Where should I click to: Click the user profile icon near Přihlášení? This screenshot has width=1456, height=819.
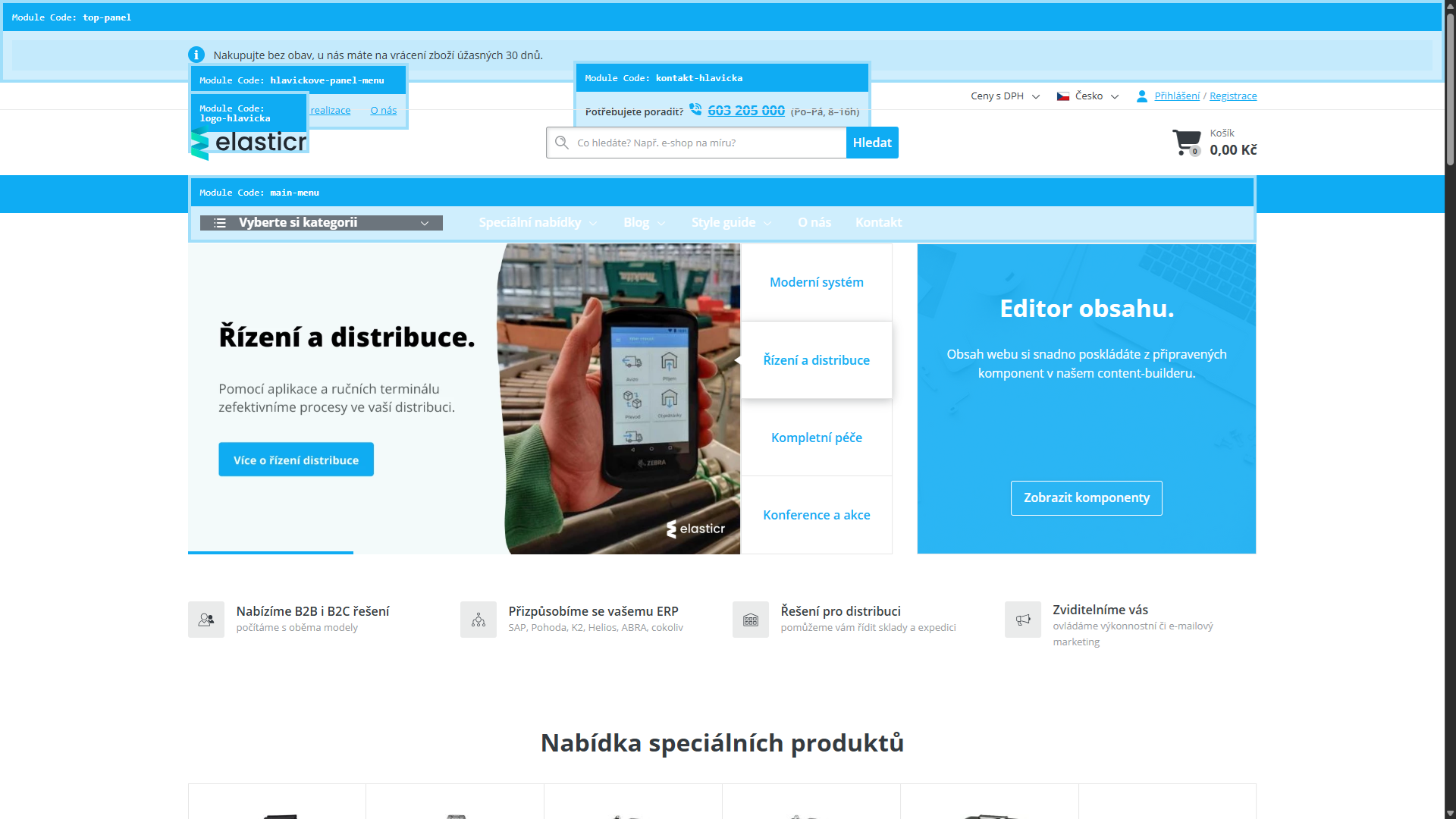click(1142, 96)
